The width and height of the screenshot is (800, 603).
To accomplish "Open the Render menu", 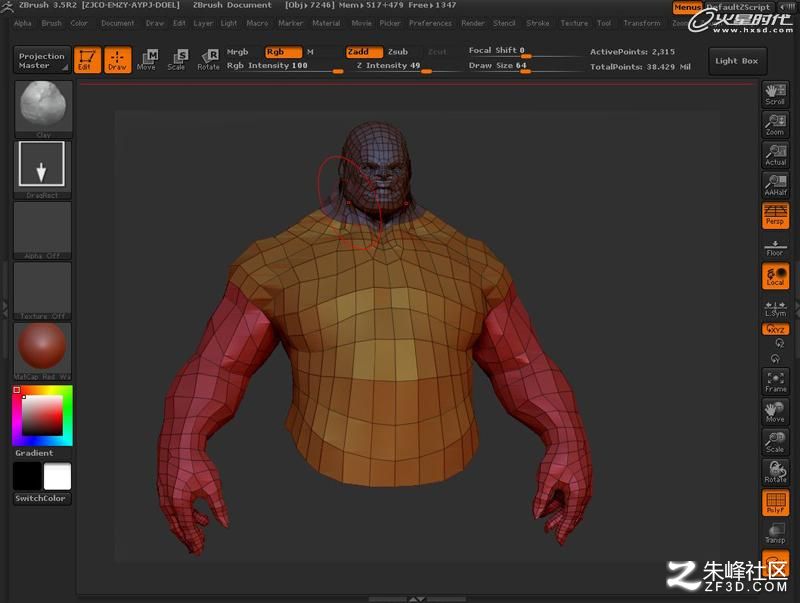I will pos(473,23).
